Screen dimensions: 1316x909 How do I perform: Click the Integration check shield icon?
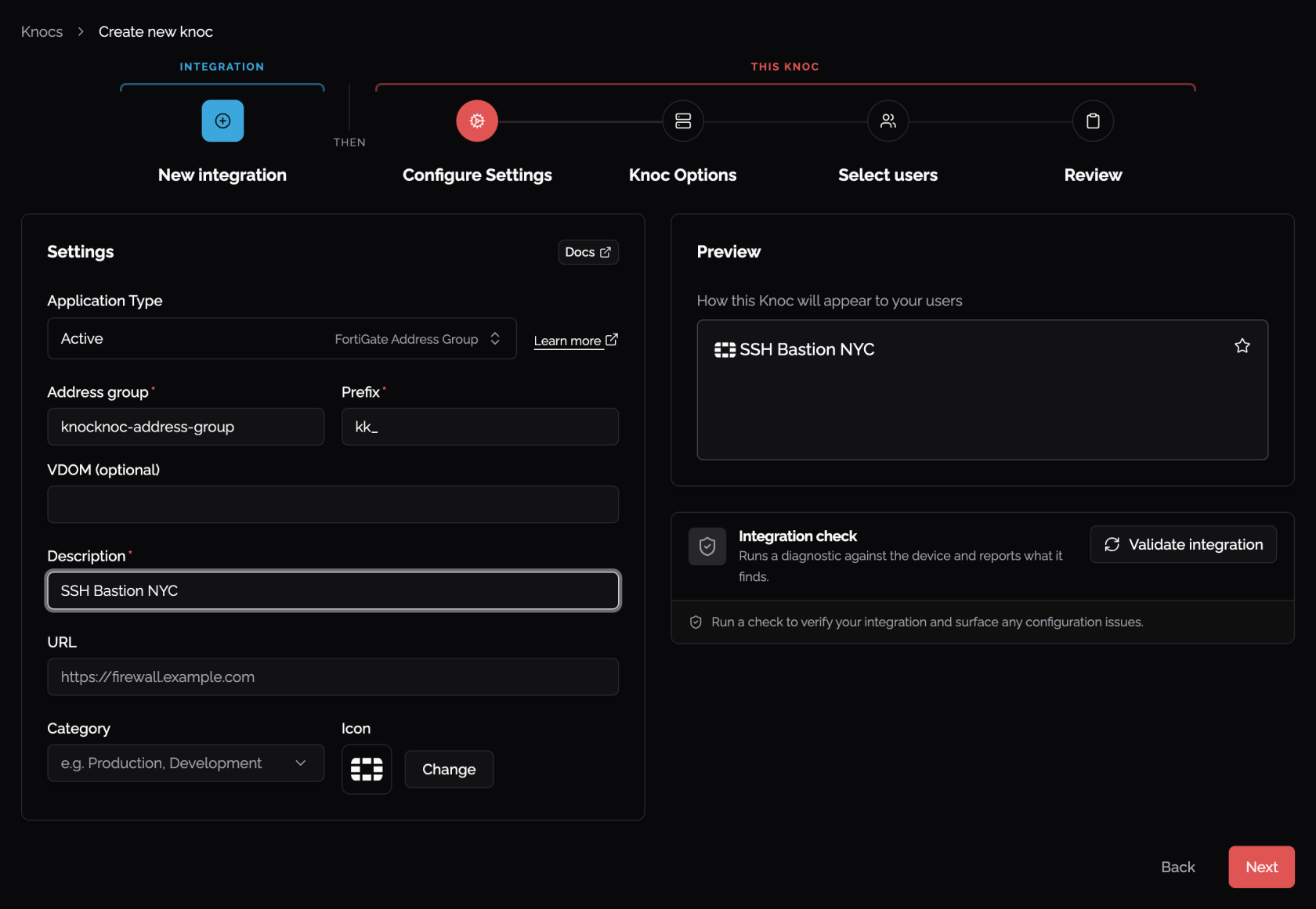(x=707, y=546)
